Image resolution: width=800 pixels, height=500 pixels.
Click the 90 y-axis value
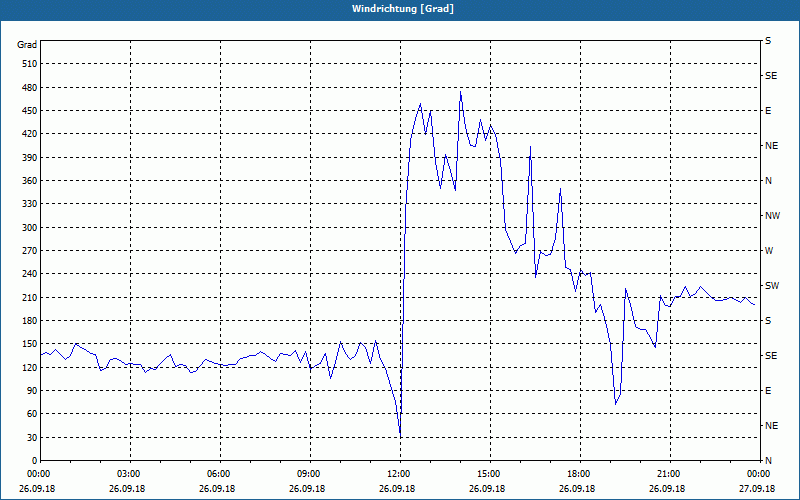(32, 391)
